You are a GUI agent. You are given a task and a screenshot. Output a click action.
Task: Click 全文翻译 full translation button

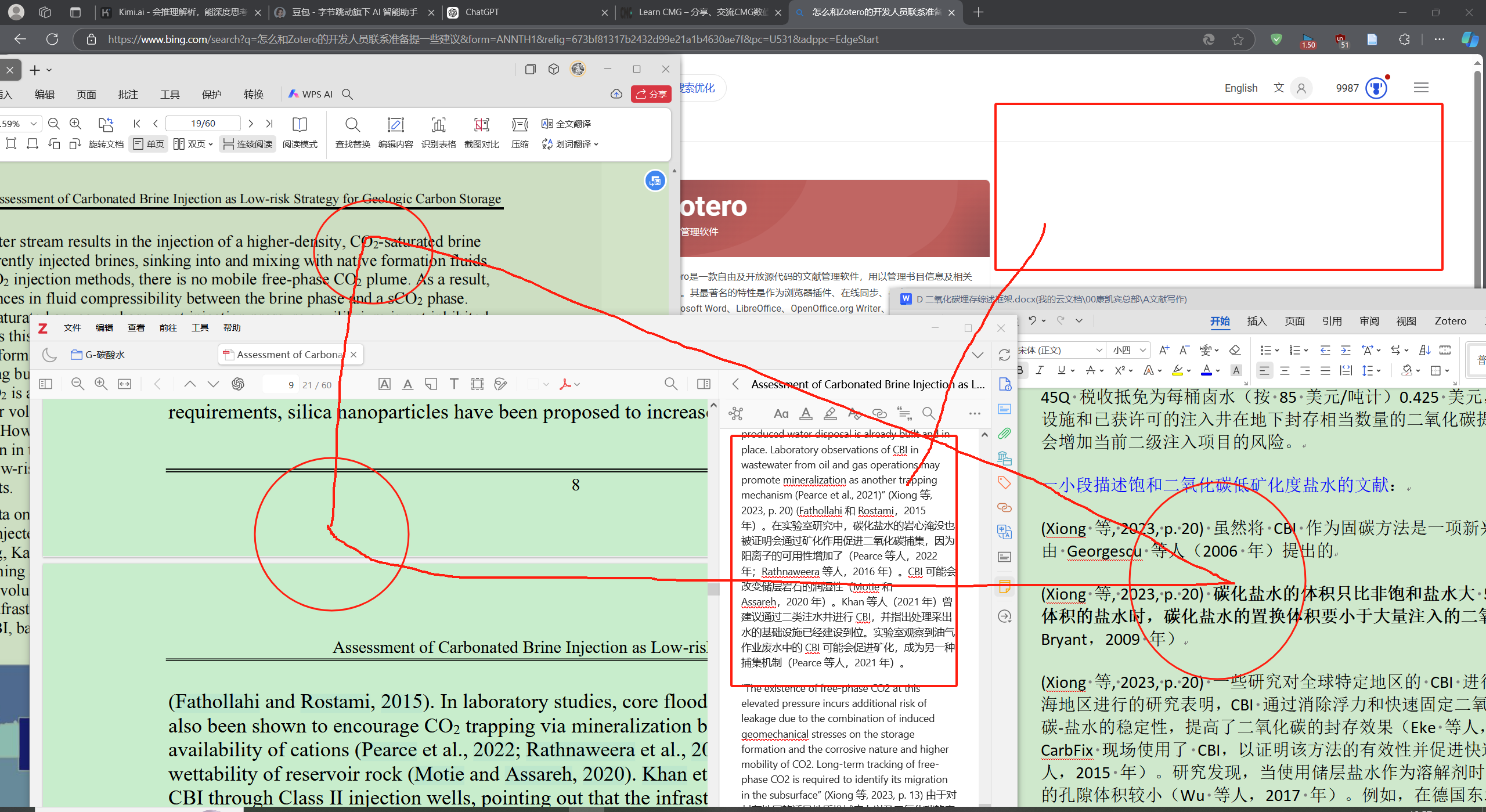(x=567, y=124)
